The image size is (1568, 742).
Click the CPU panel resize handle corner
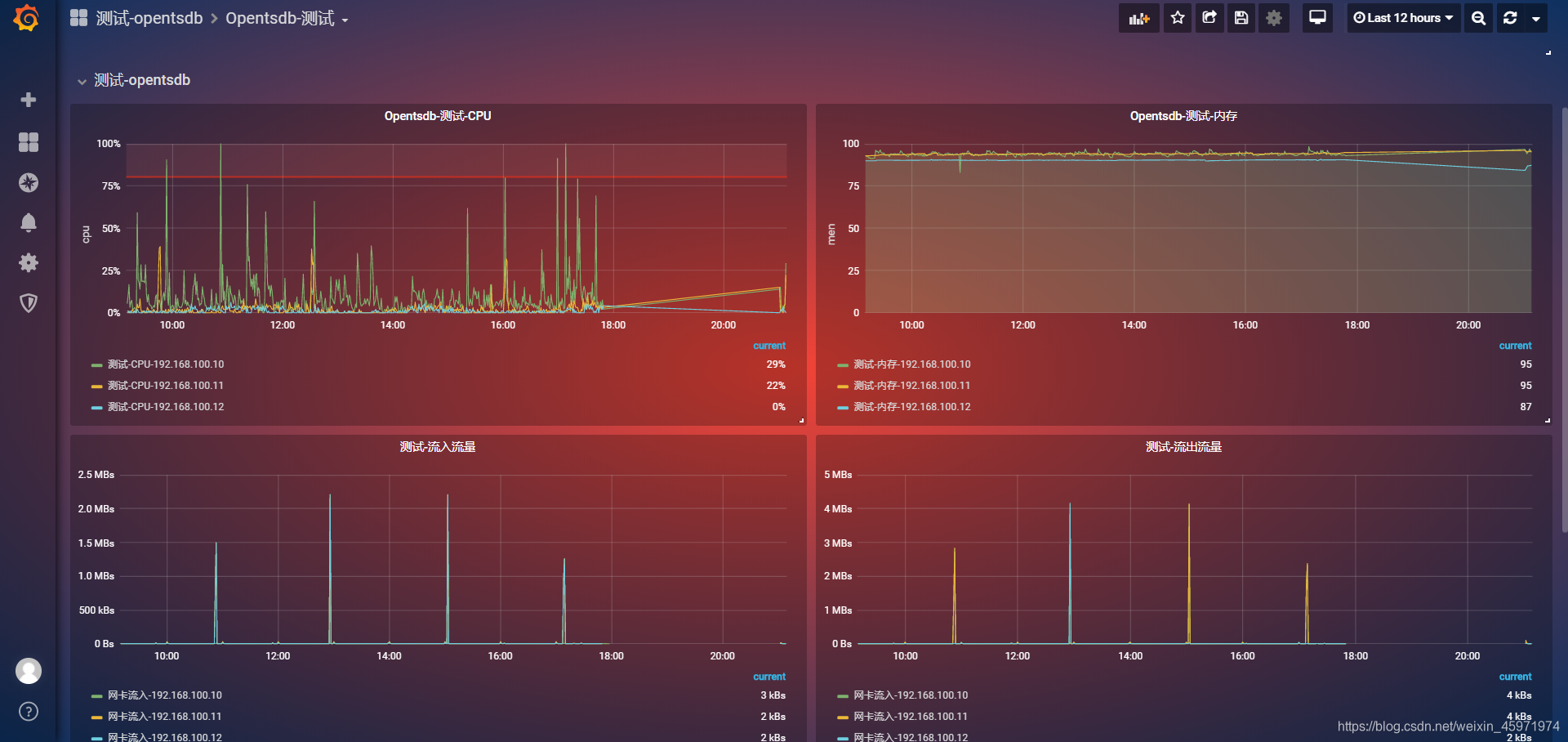click(x=802, y=421)
